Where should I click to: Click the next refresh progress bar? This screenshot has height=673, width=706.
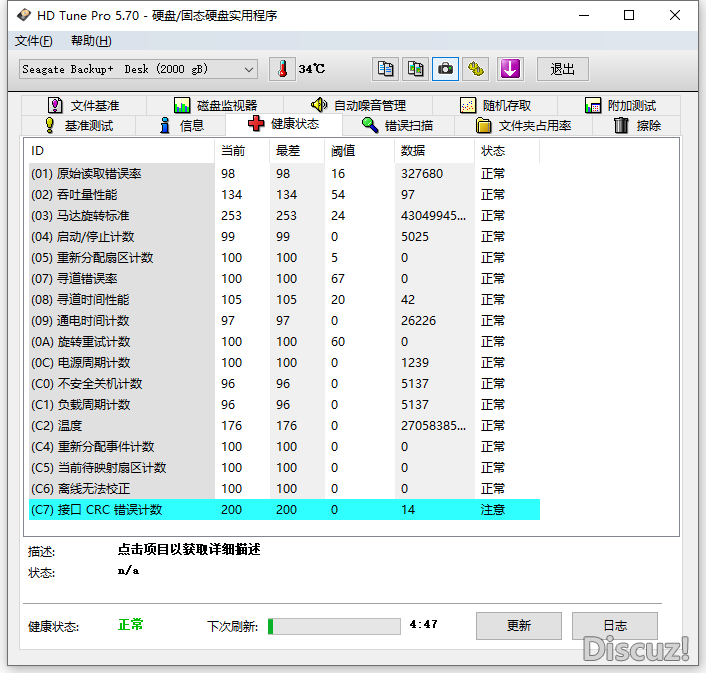[334, 626]
